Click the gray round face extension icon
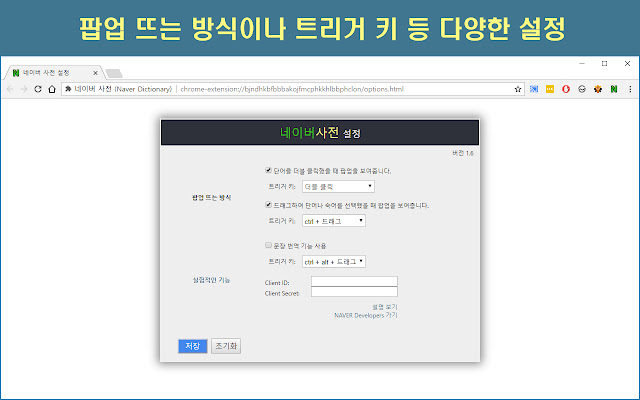640x400 pixels. (x=582, y=89)
